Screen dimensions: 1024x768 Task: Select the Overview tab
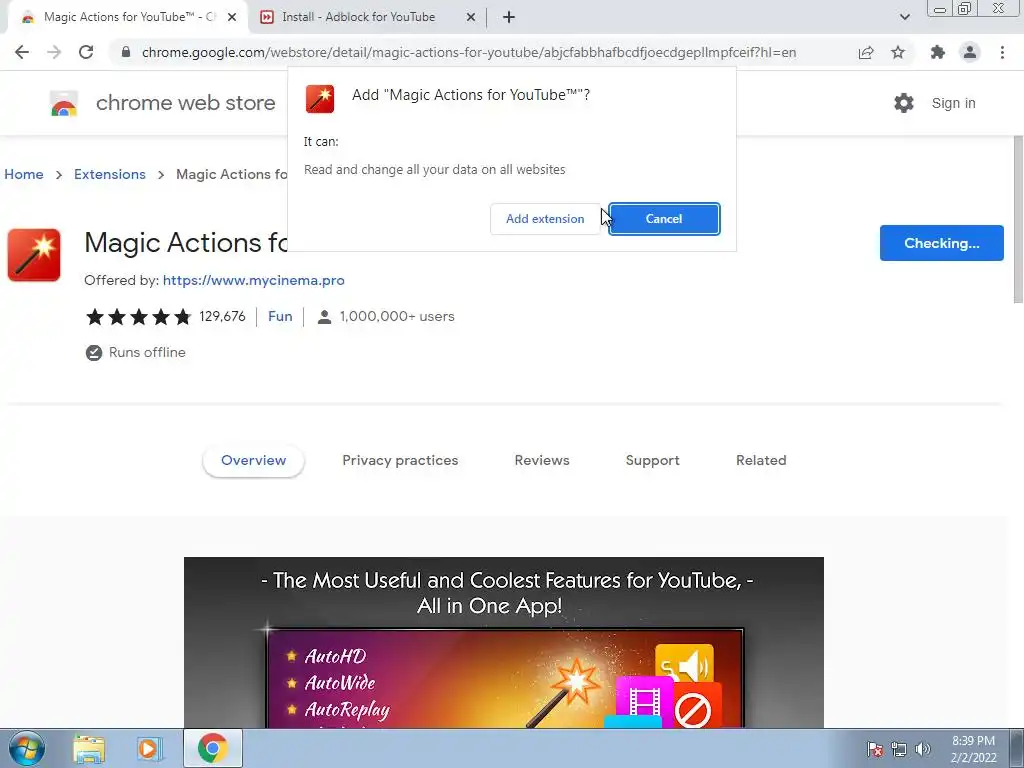click(x=253, y=460)
